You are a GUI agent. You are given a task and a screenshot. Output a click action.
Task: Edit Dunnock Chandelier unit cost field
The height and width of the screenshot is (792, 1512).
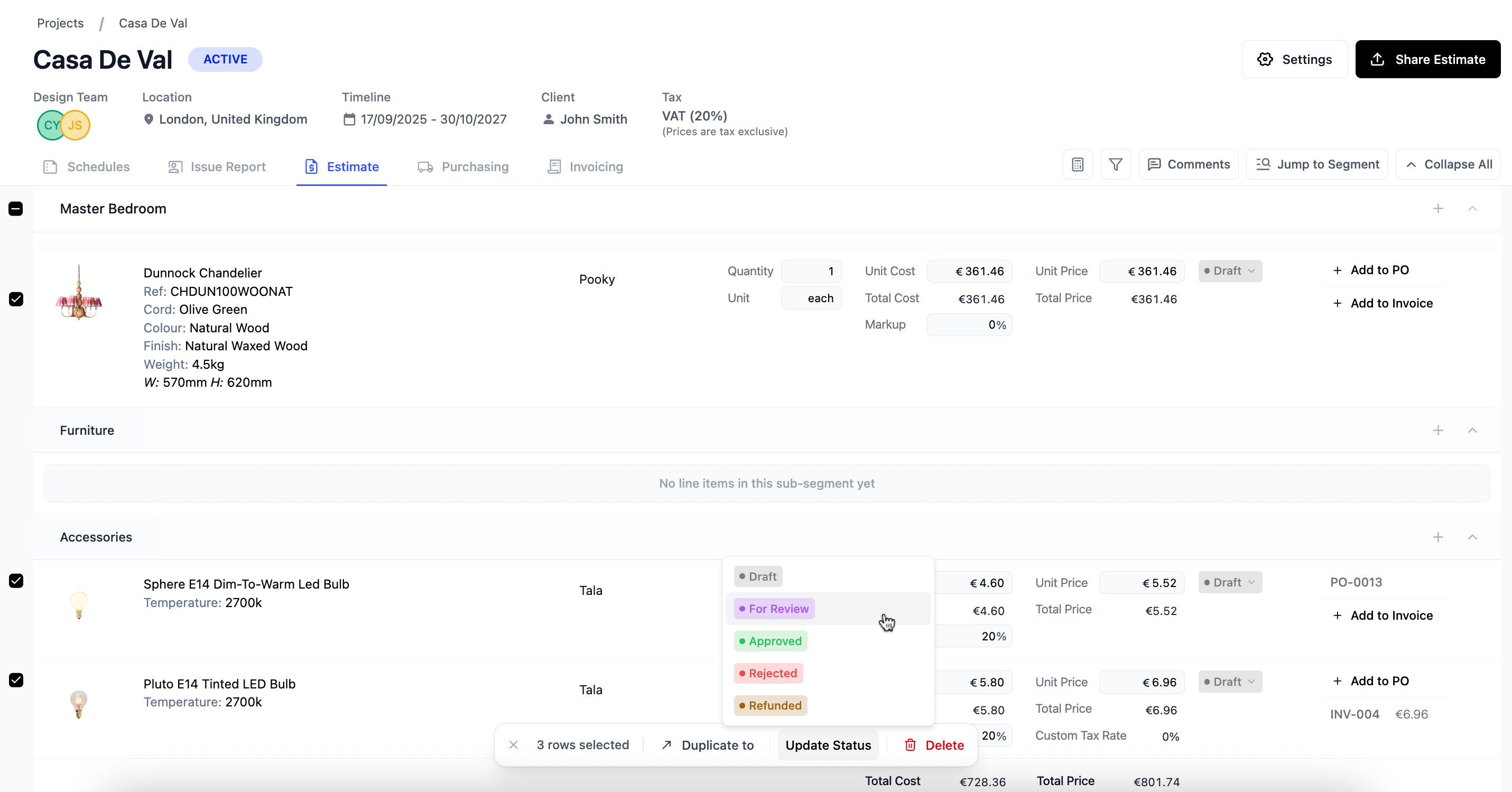tap(970, 271)
